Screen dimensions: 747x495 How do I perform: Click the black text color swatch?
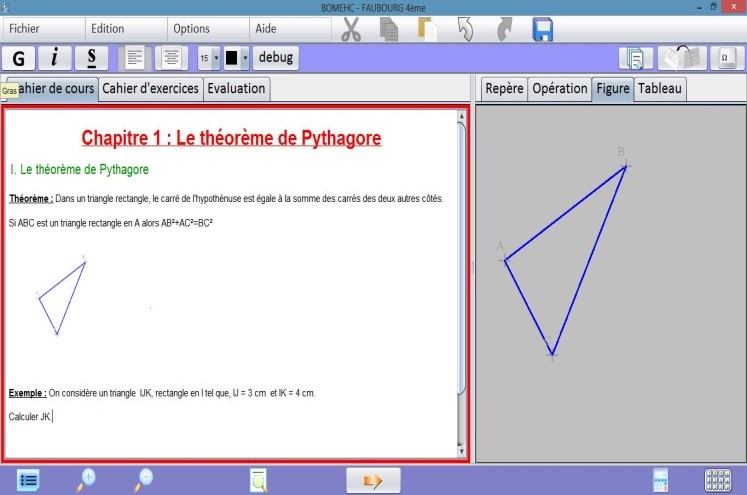(231, 58)
